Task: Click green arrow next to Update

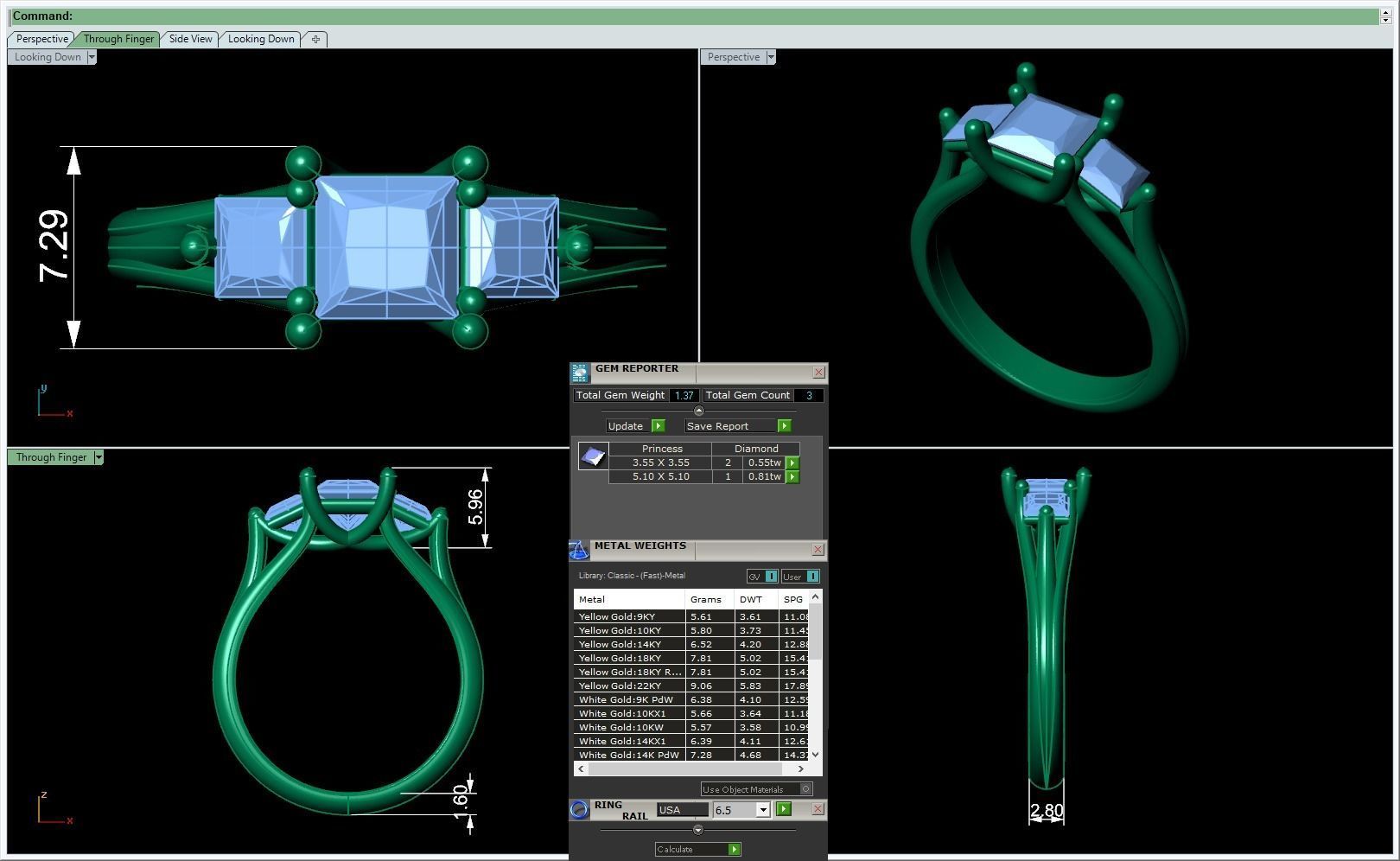Action: pos(658,425)
